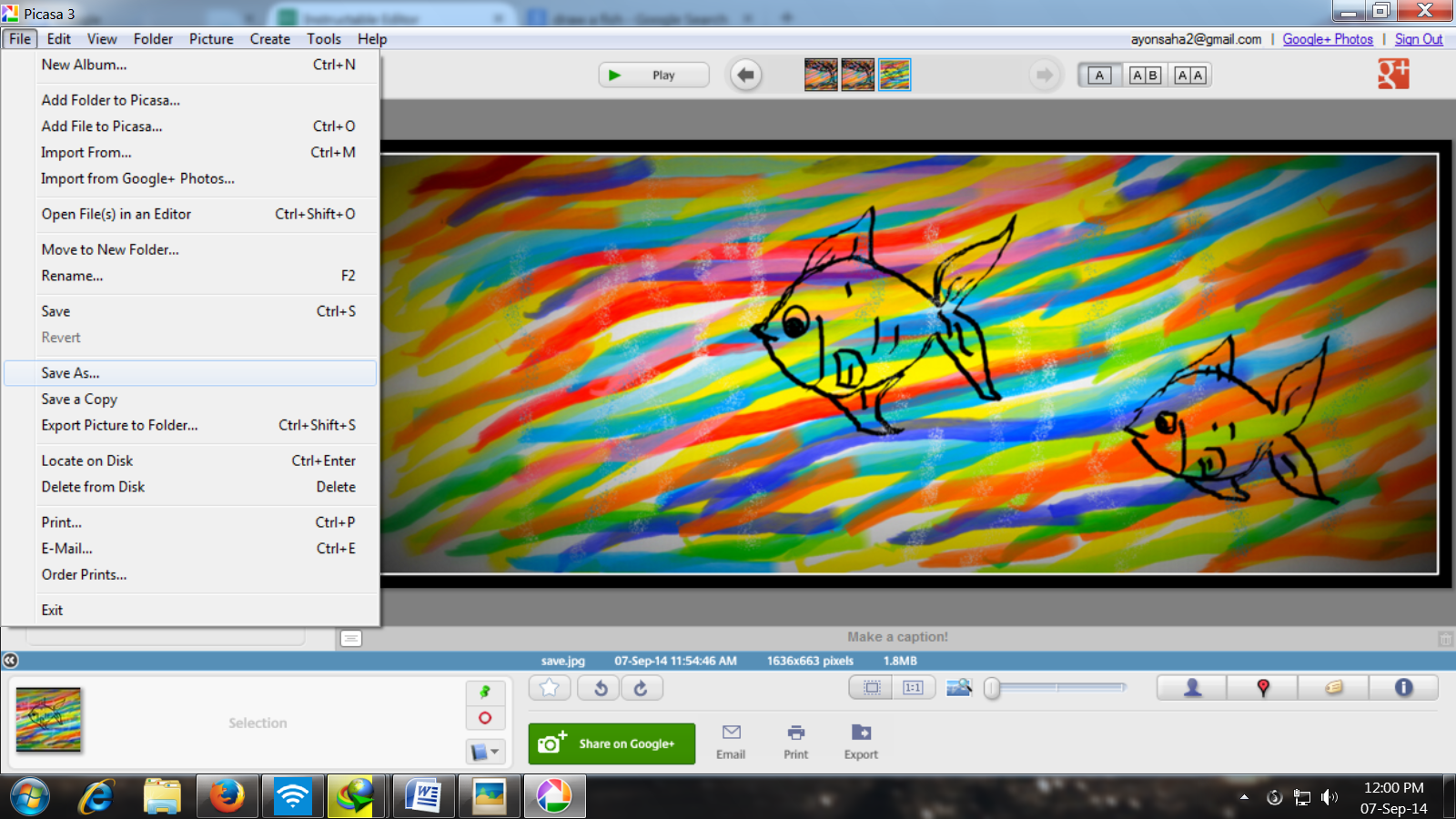Viewport: 1456px width, 819px height.
Task: Open the Tools menu
Action: (324, 39)
